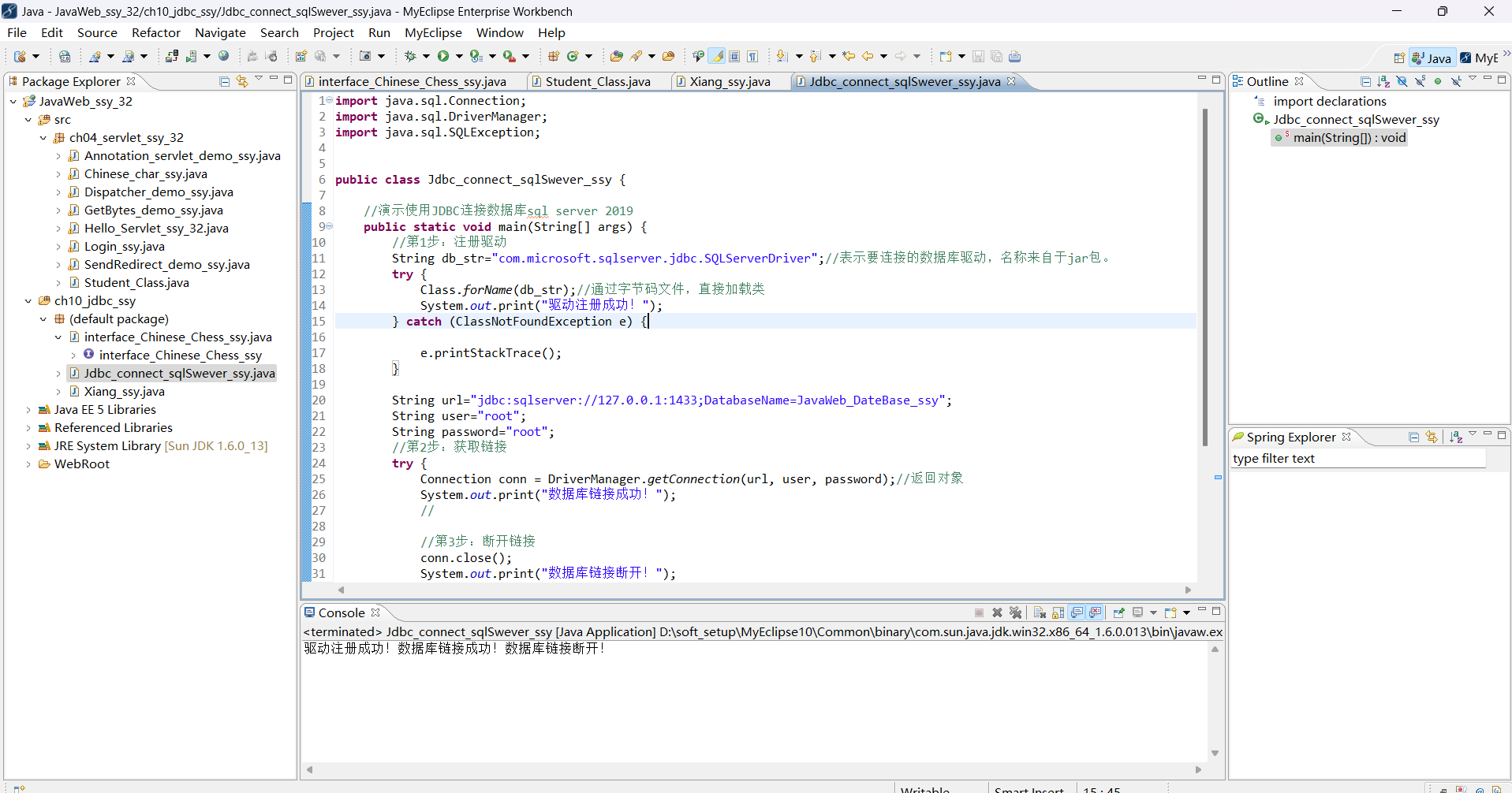
Task: Switch to Xiang_ssy.java editor tab
Action: point(730,81)
